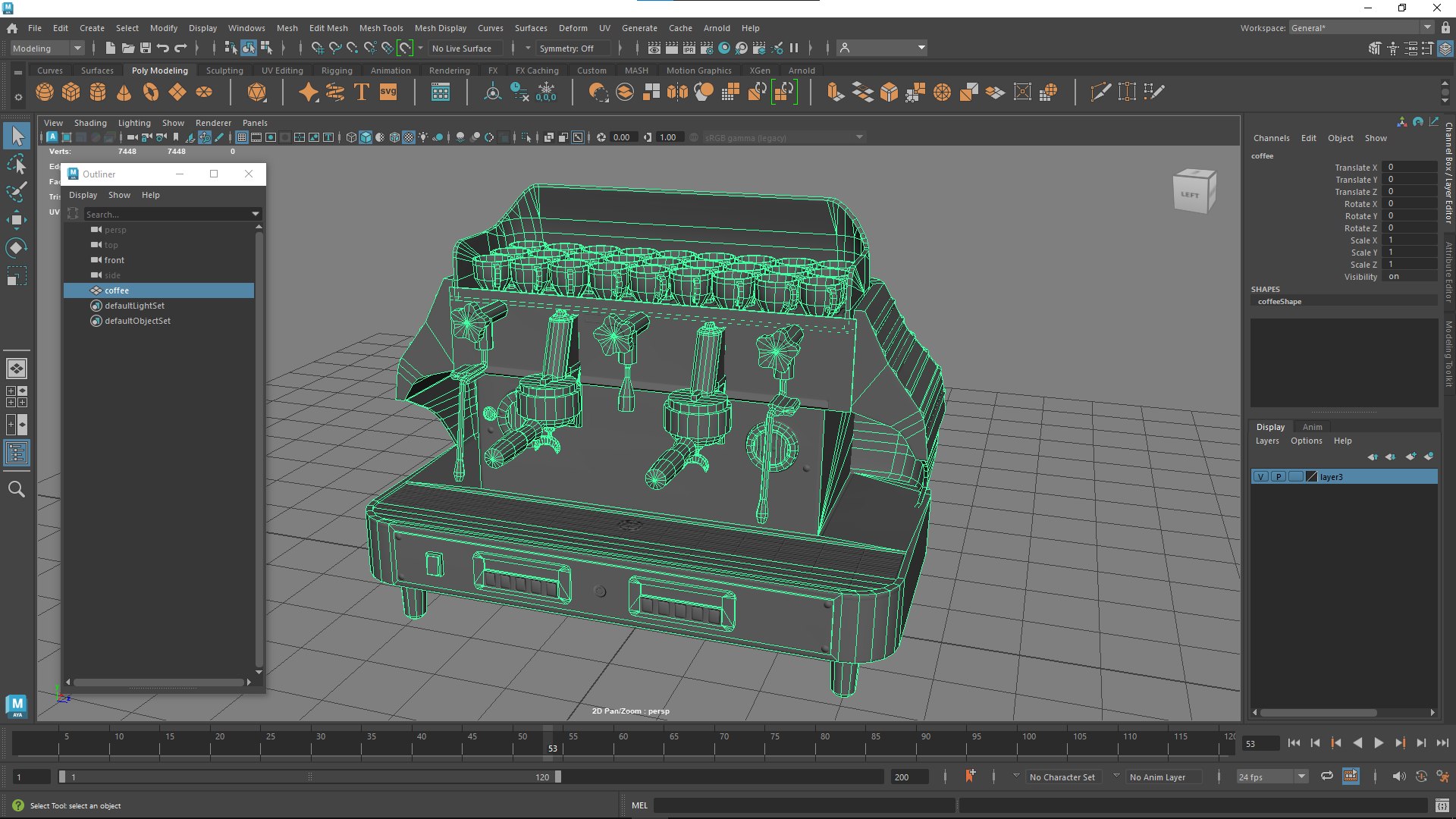Screen dimensions: 1456x819
Task: Click the polygon Type (T) tool icon
Action: pyautogui.click(x=362, y=93)
